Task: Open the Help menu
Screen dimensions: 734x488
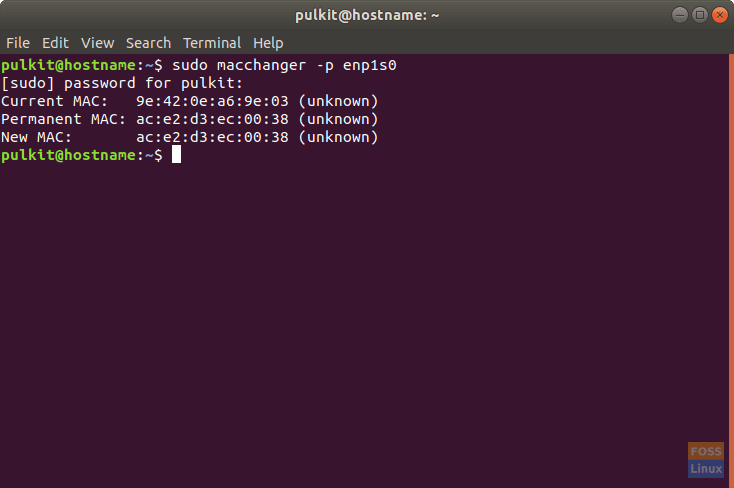Action: (x=268, y=43)
